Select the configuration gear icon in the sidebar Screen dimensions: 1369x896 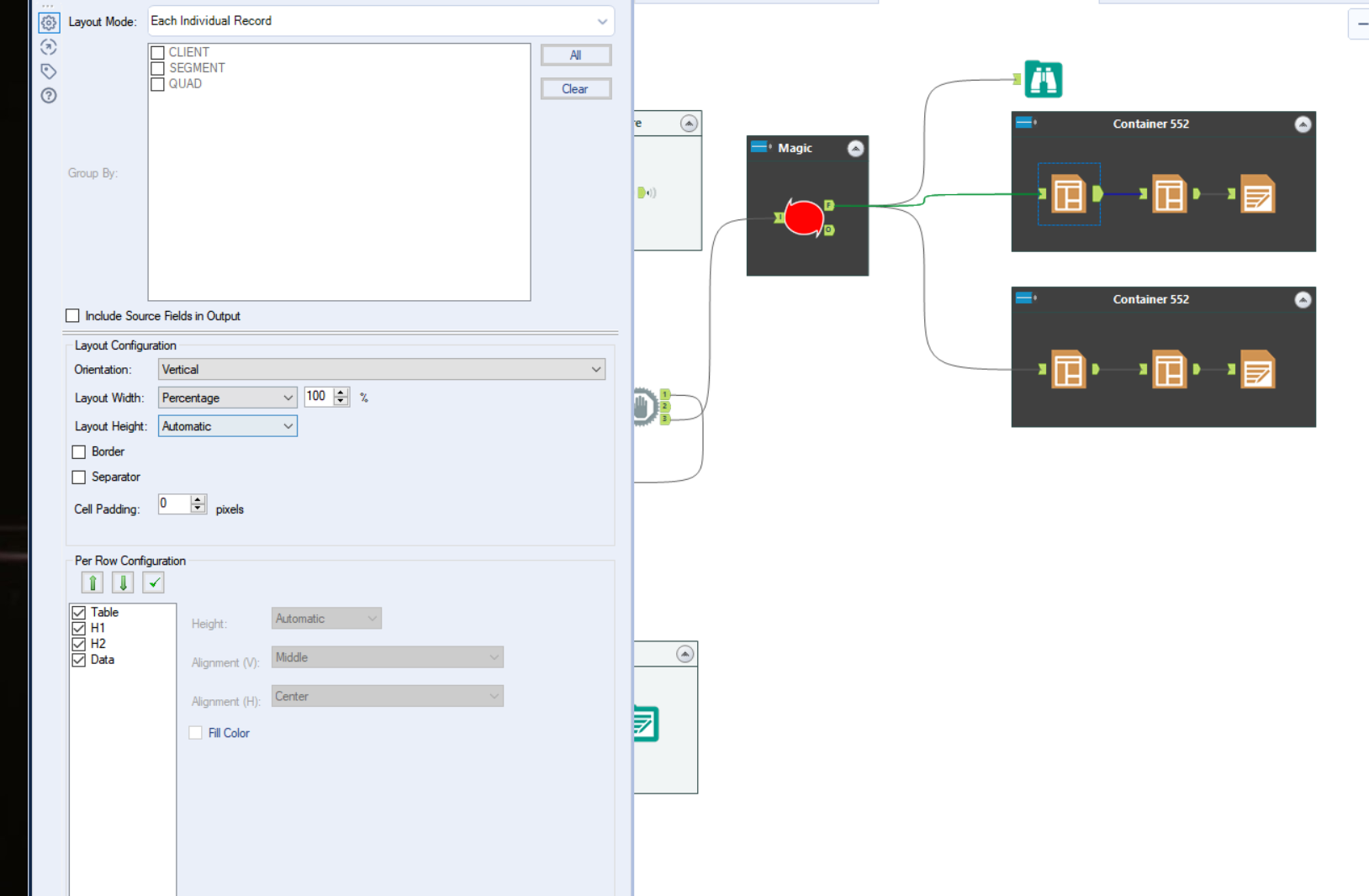pos(48,23)
